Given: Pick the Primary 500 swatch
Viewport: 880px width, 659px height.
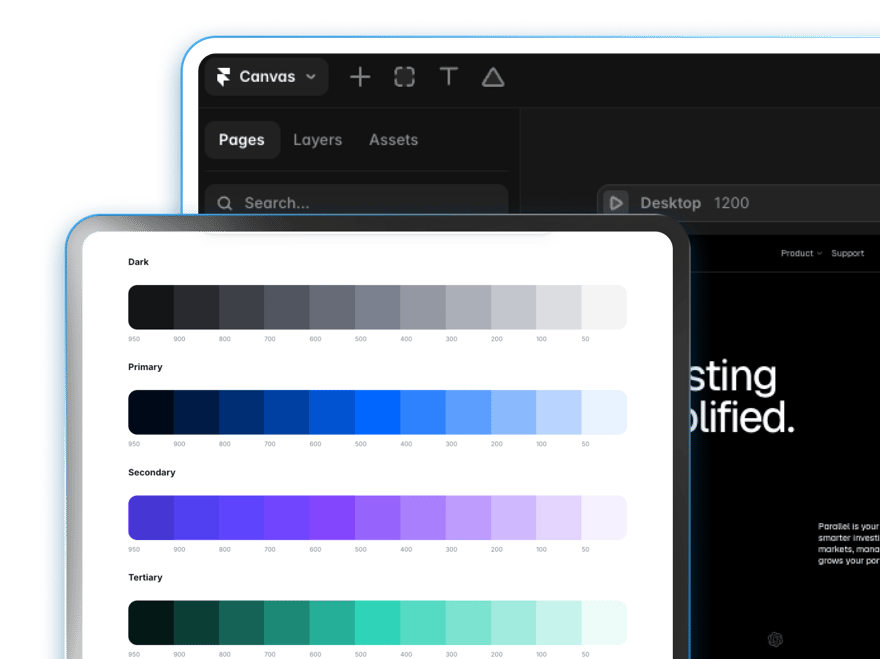Looking at the screenshot, I should point(378,412).
